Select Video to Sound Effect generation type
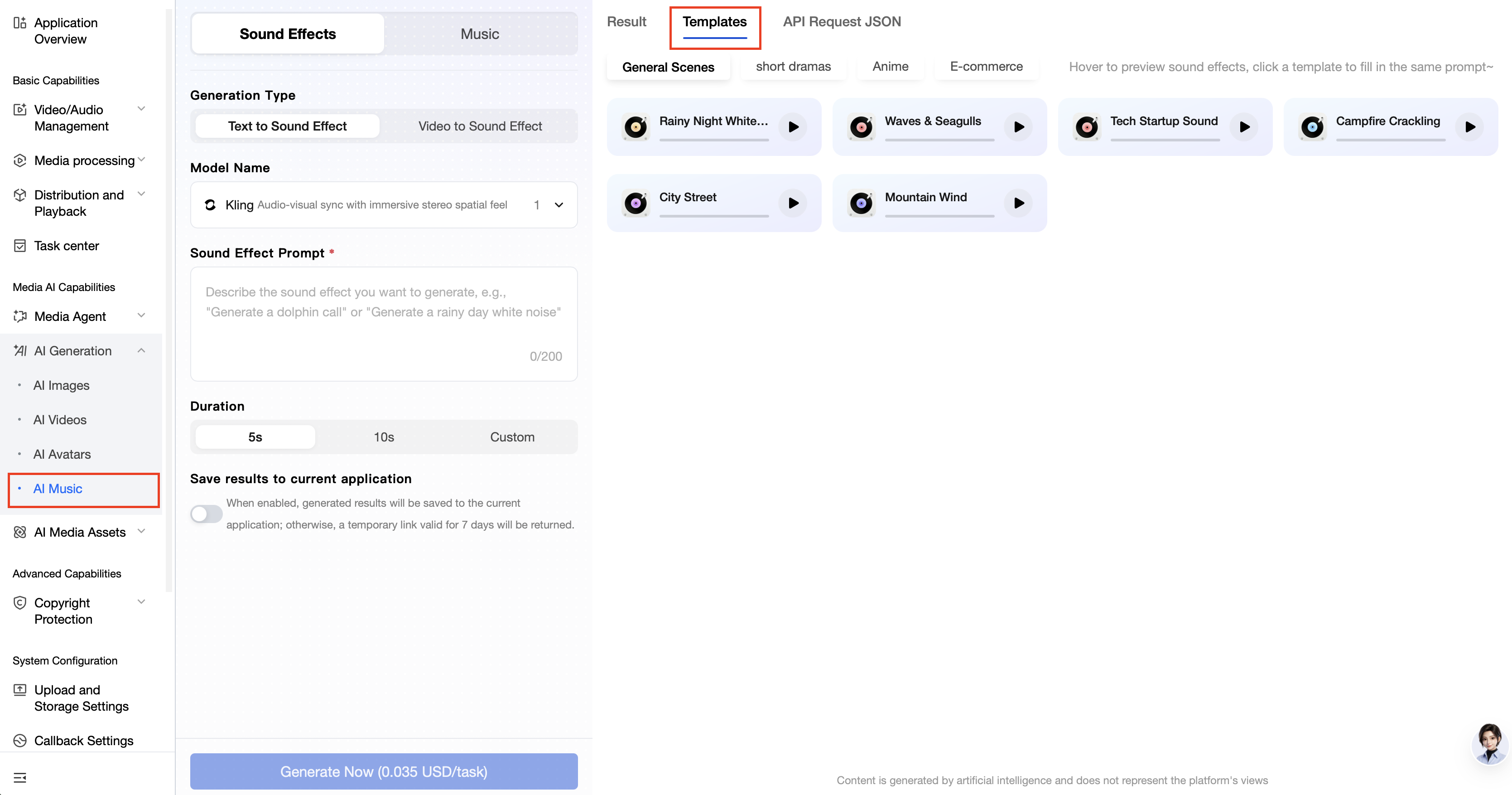 [x=480, y=126]
